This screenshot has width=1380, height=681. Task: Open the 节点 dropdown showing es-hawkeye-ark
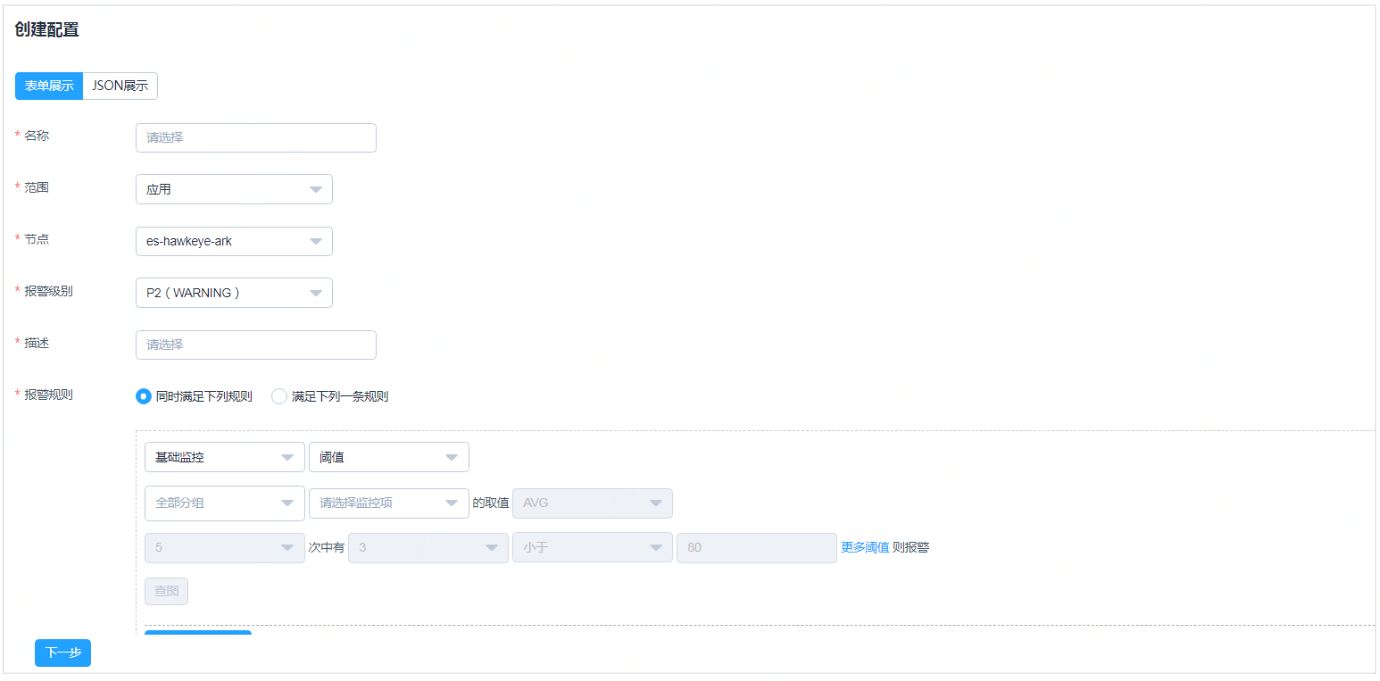[232, 241]
